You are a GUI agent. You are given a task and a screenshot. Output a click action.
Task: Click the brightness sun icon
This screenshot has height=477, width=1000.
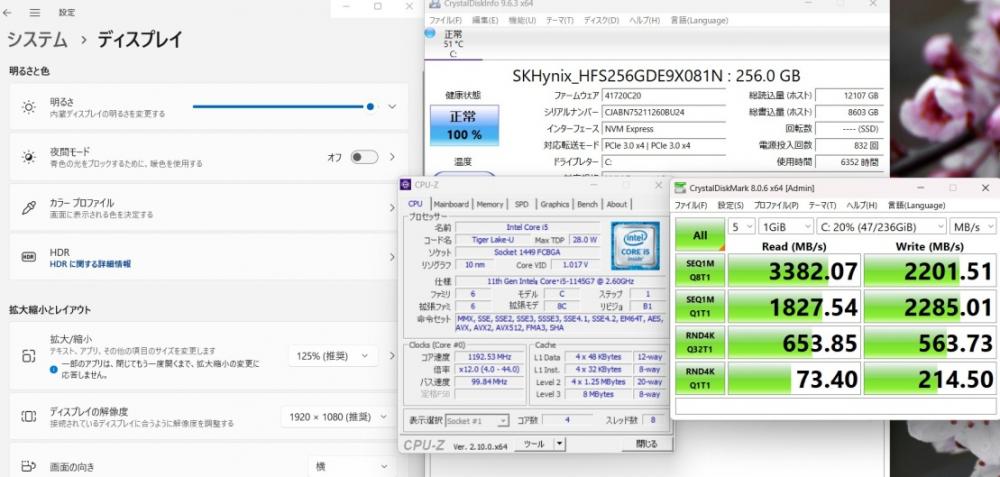click(x=29, y=107)
